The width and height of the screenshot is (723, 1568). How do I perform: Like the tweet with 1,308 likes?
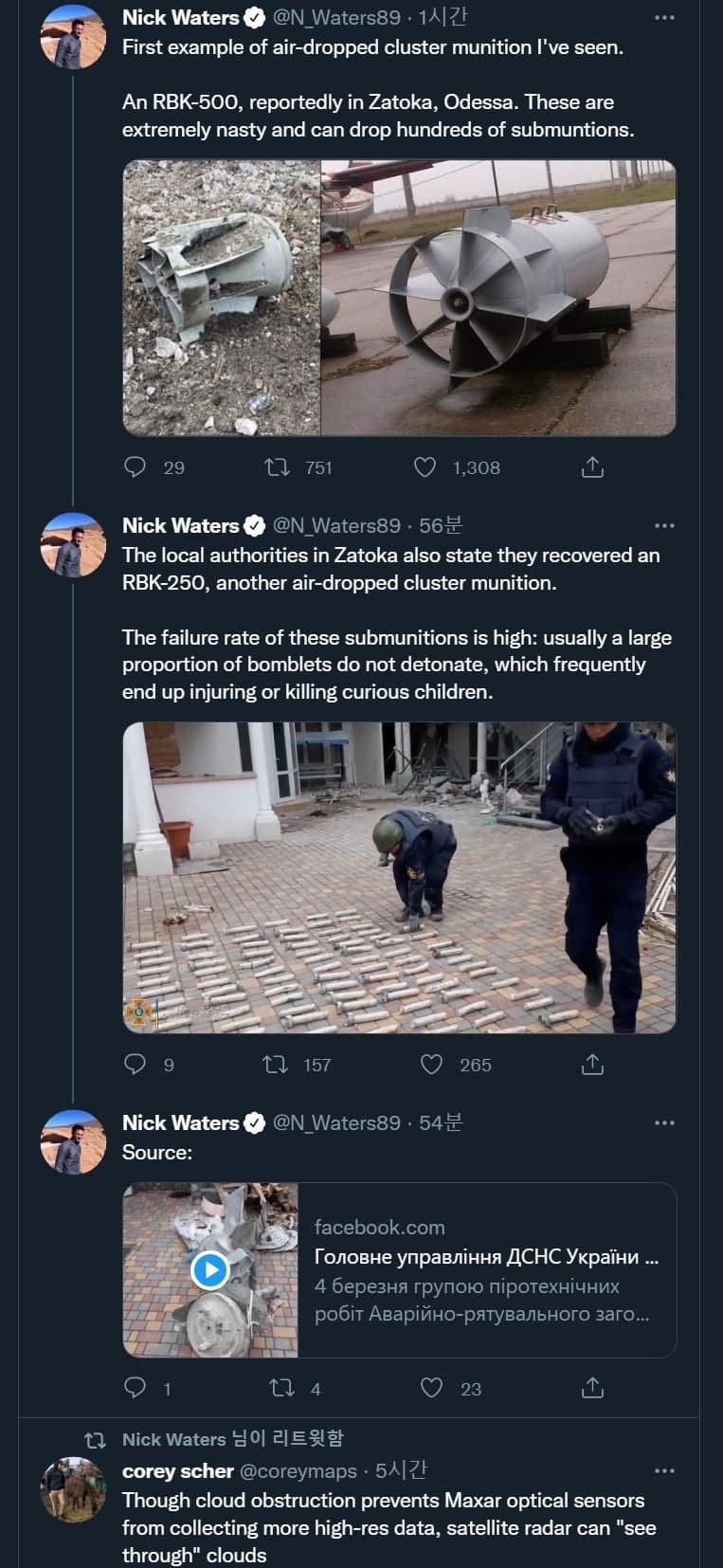(425, 466)
